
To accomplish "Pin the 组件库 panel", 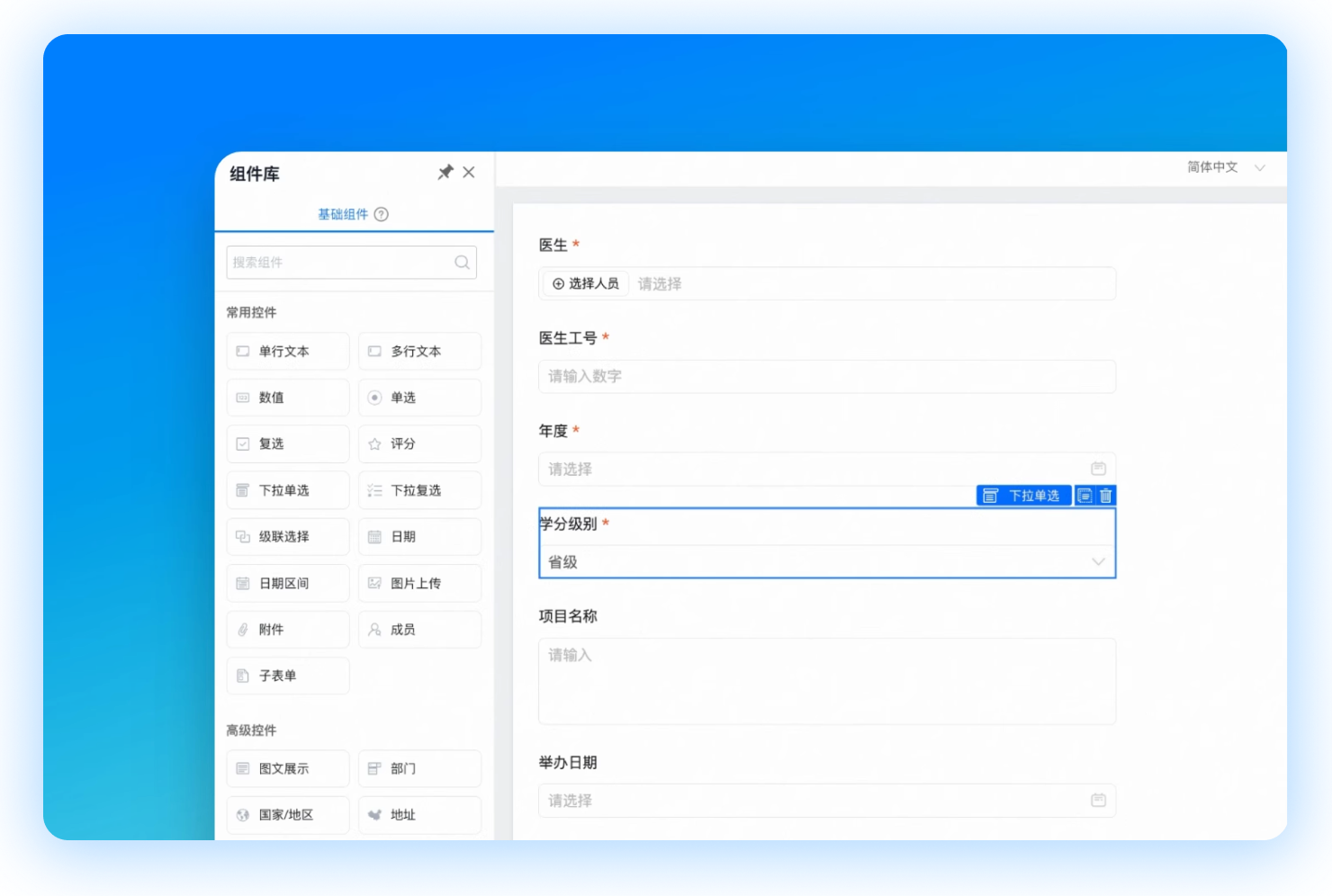I will [x=445, y=172].
